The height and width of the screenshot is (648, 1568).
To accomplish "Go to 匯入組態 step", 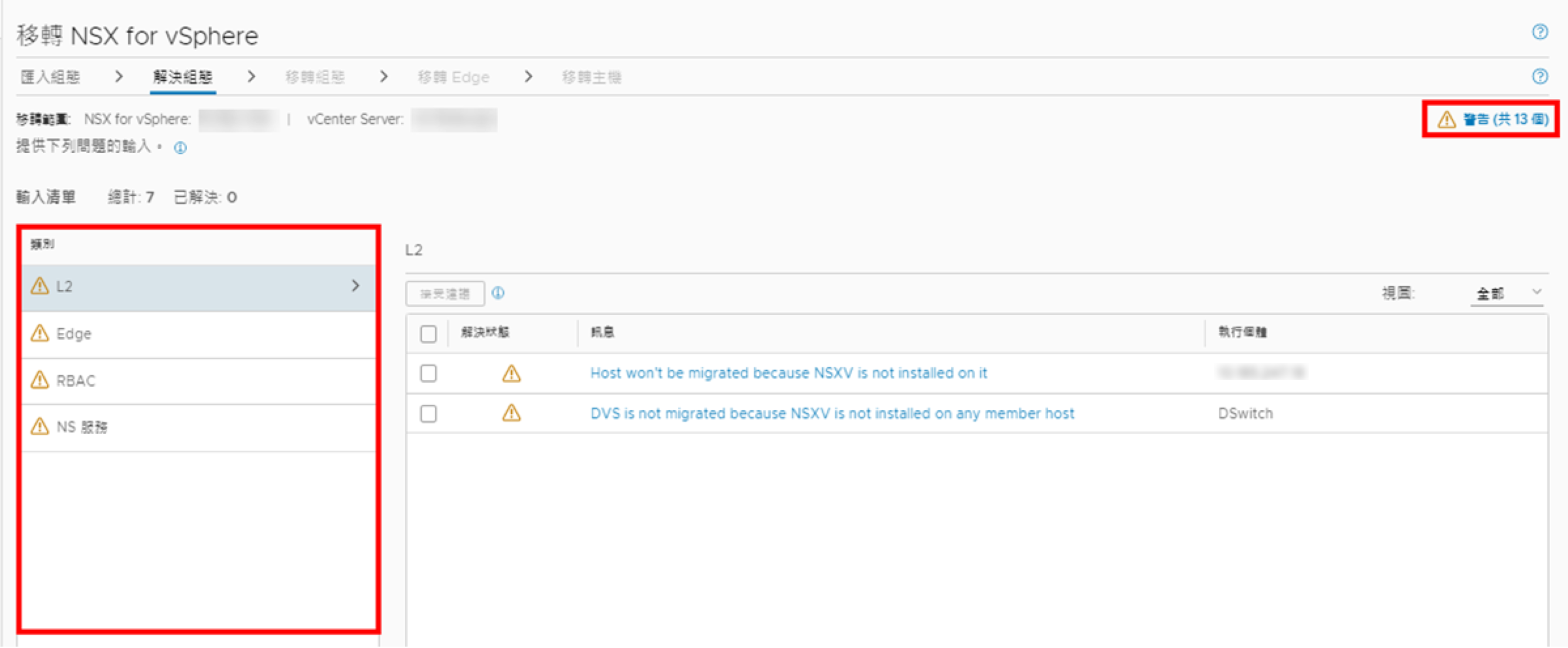I will coord(50,77).
